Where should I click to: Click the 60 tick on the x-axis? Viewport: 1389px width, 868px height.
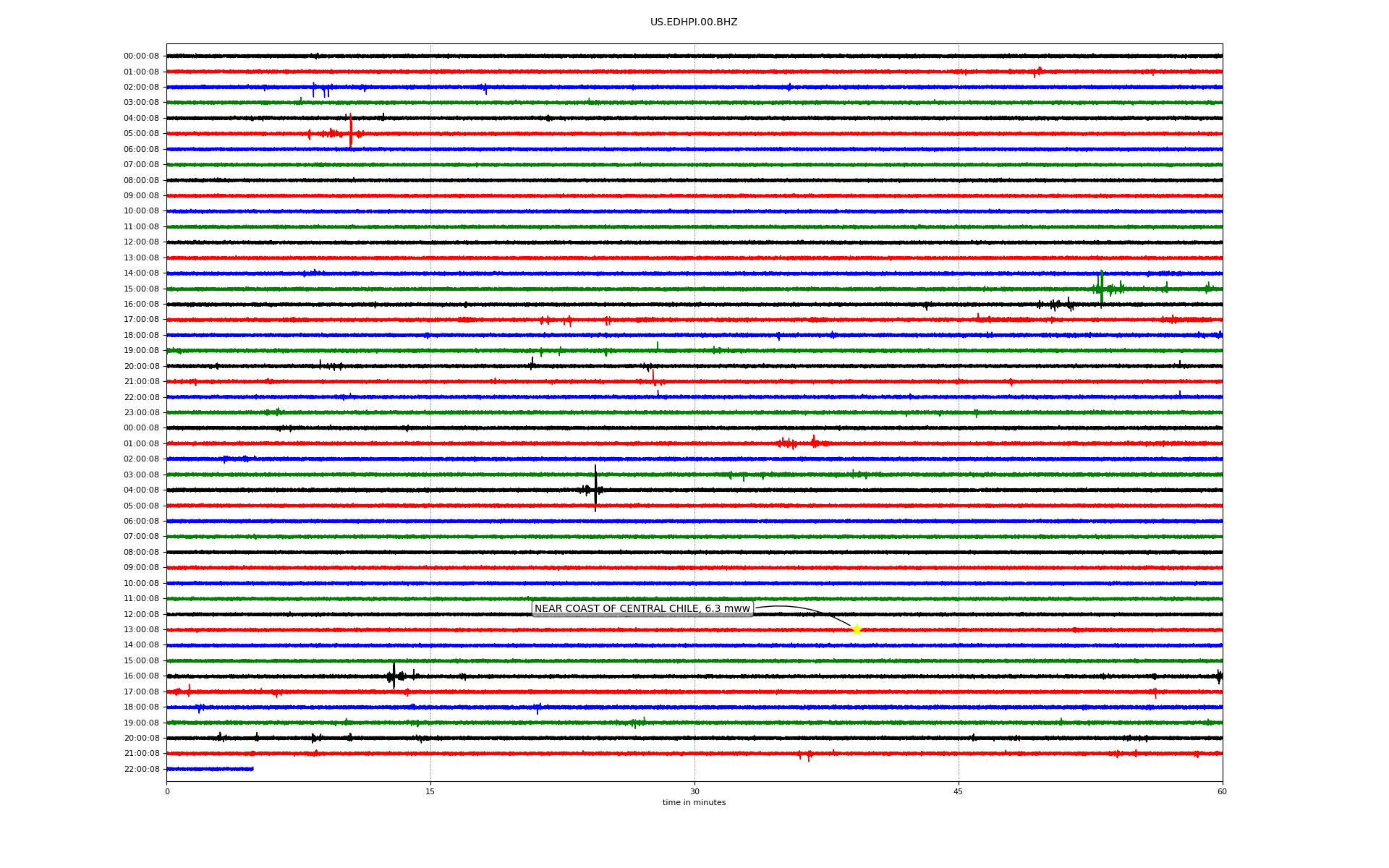tap(1222, 791)
